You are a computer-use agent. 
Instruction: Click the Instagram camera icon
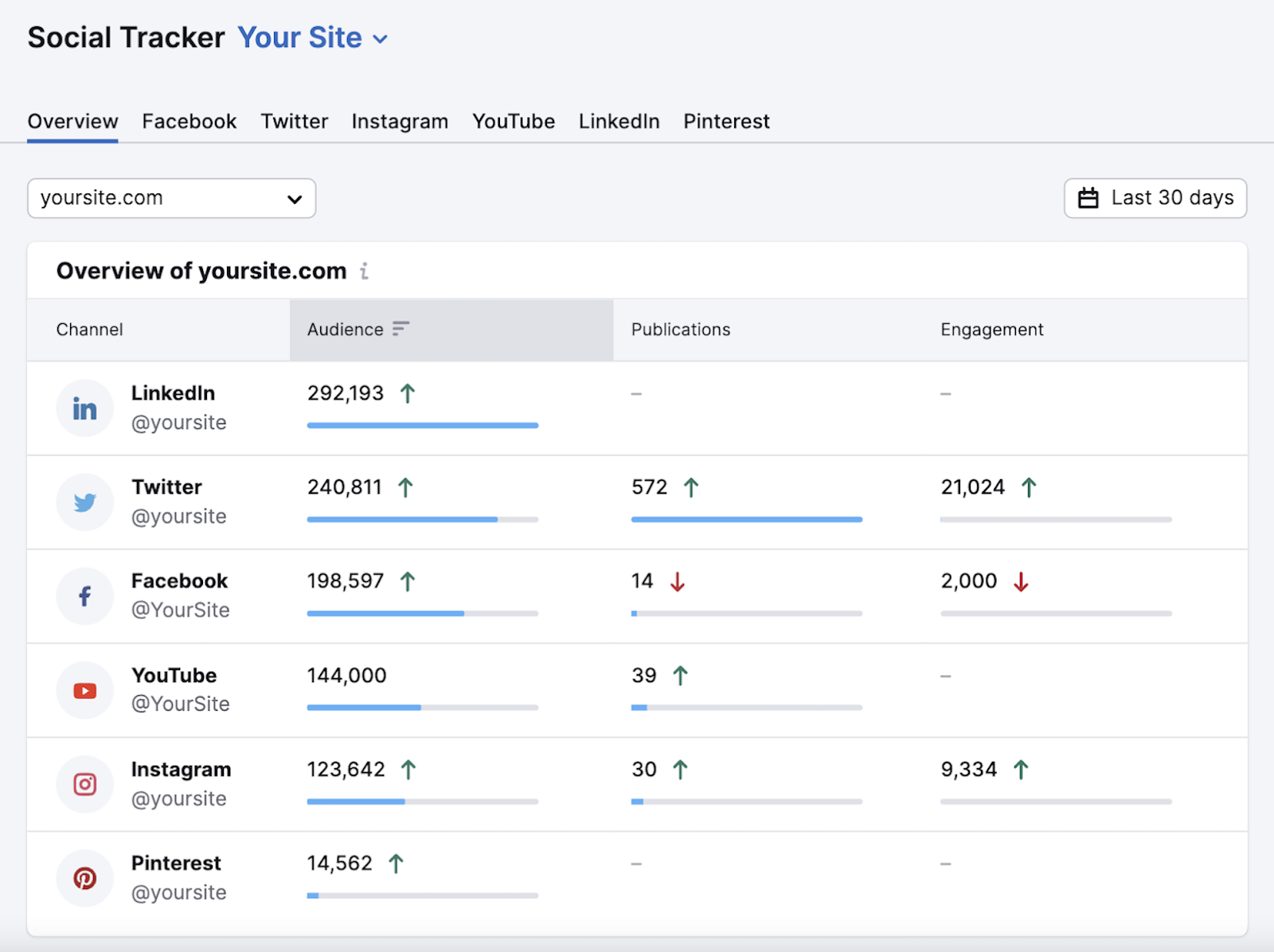[84, 784]
